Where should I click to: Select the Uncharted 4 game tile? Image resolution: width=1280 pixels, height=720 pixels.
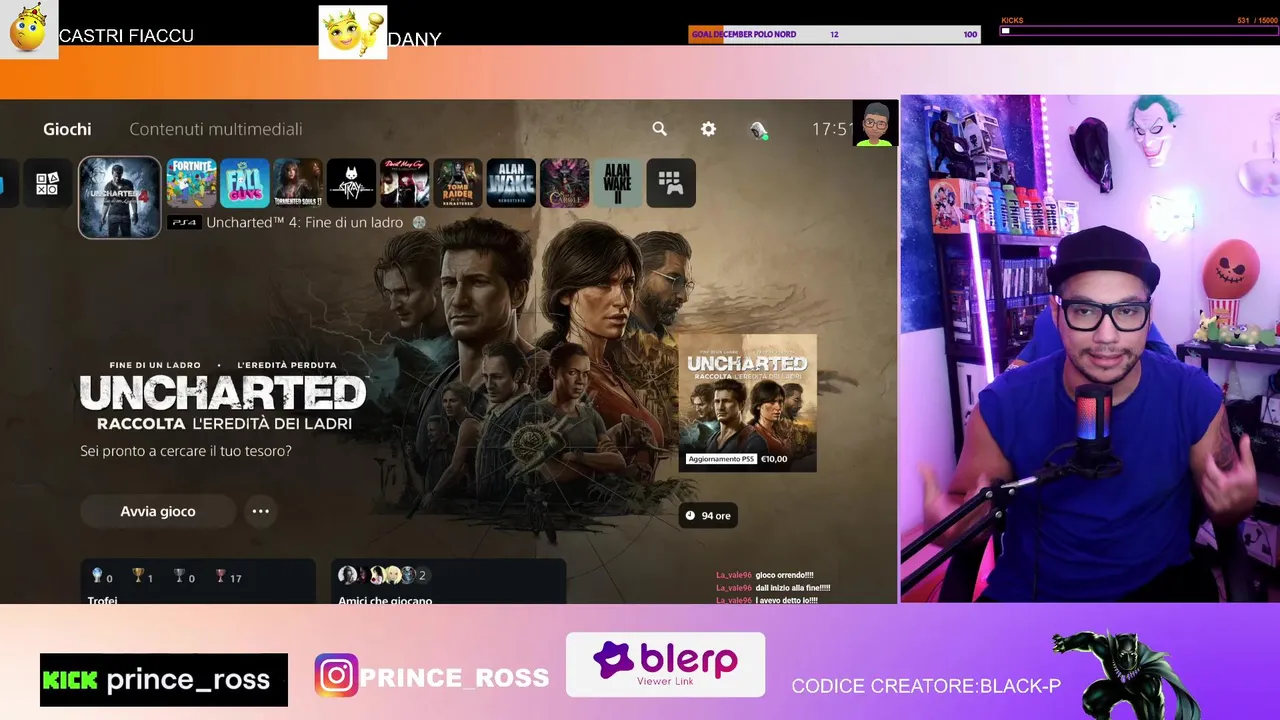tap(120, 197)
